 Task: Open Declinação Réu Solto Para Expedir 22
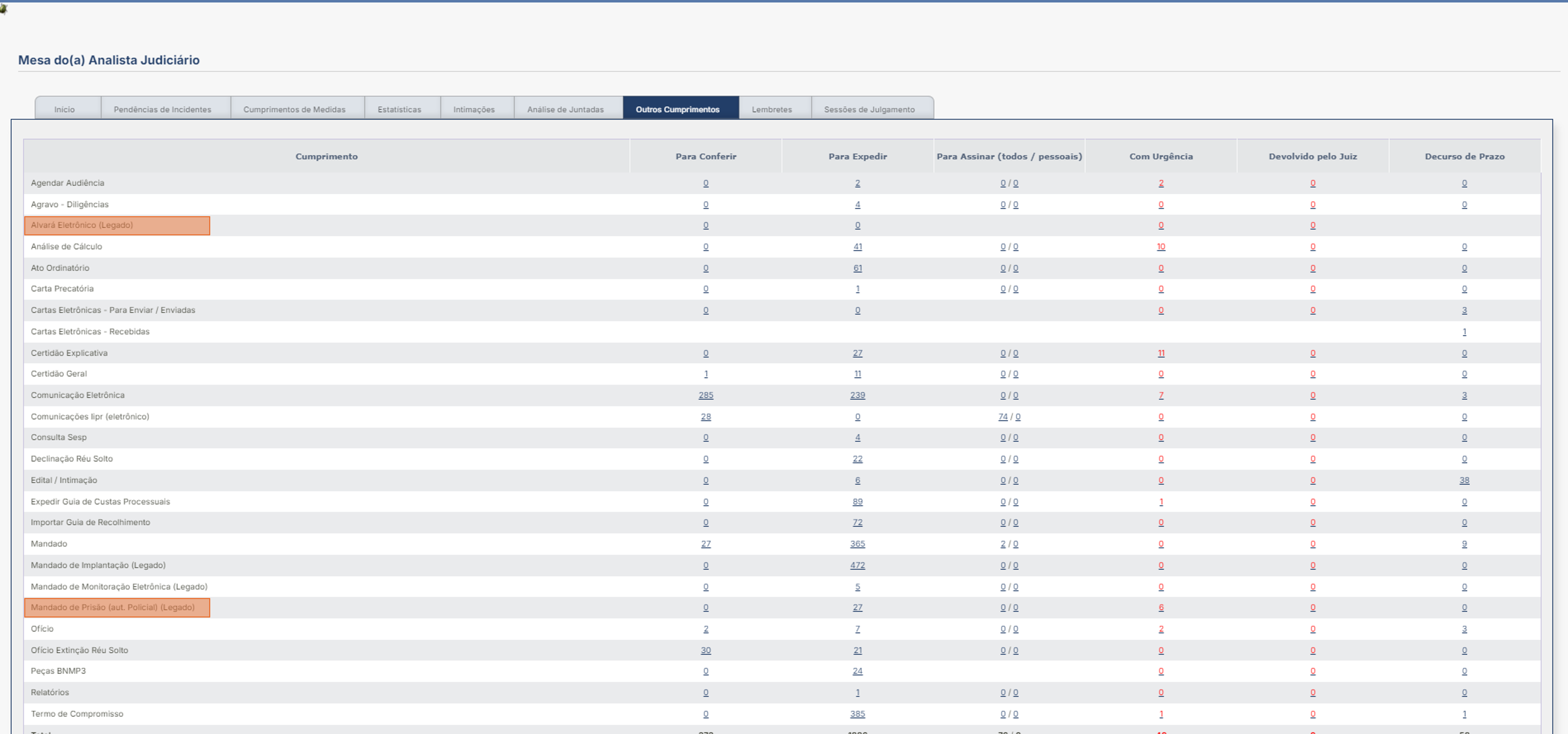click(858, 459)
